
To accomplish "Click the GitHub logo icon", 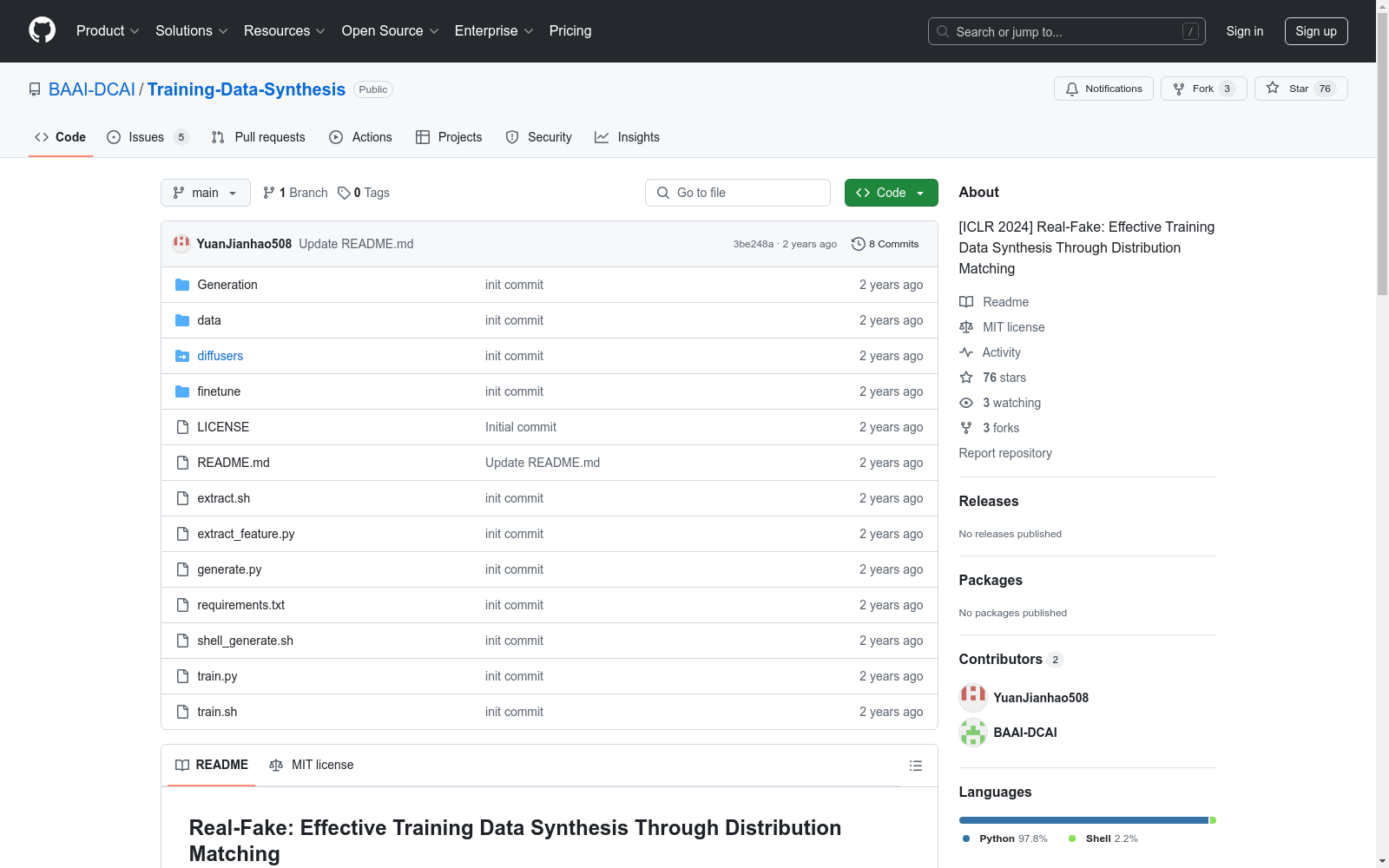I will 42,30.
